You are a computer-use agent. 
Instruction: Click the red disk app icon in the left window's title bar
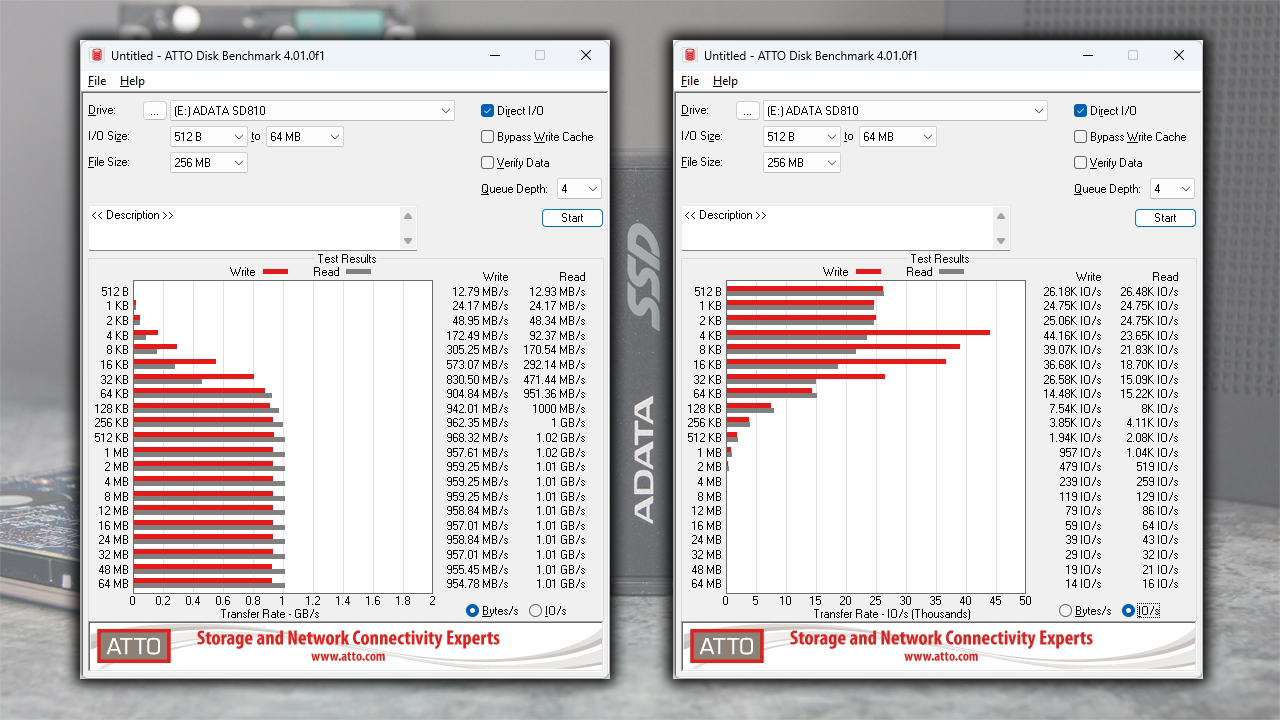97,56
